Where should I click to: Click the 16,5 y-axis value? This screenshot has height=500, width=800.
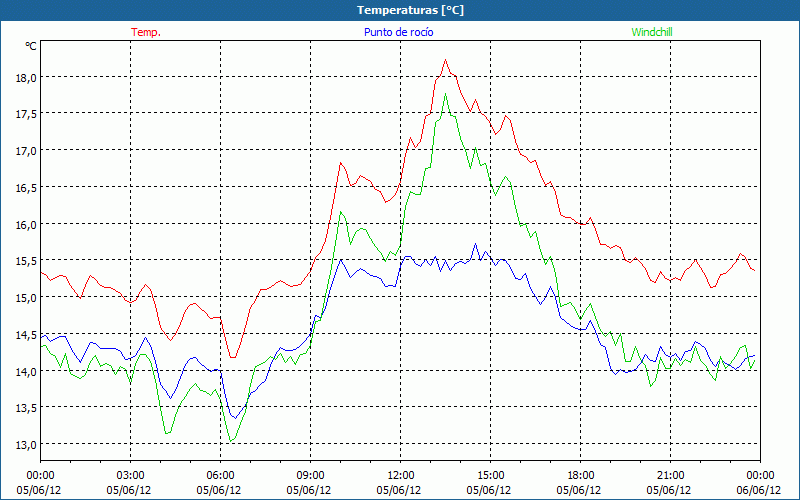(x=26, y=188)
